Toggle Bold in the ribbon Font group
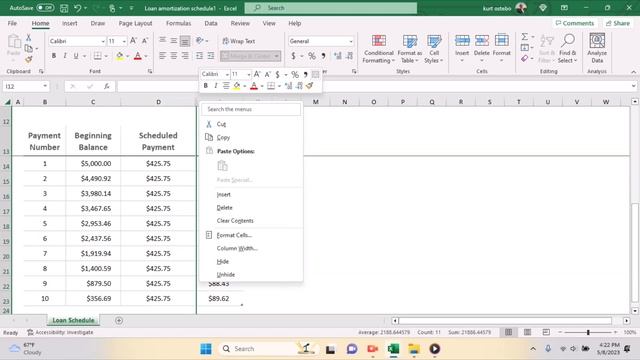 coord(53,56)
